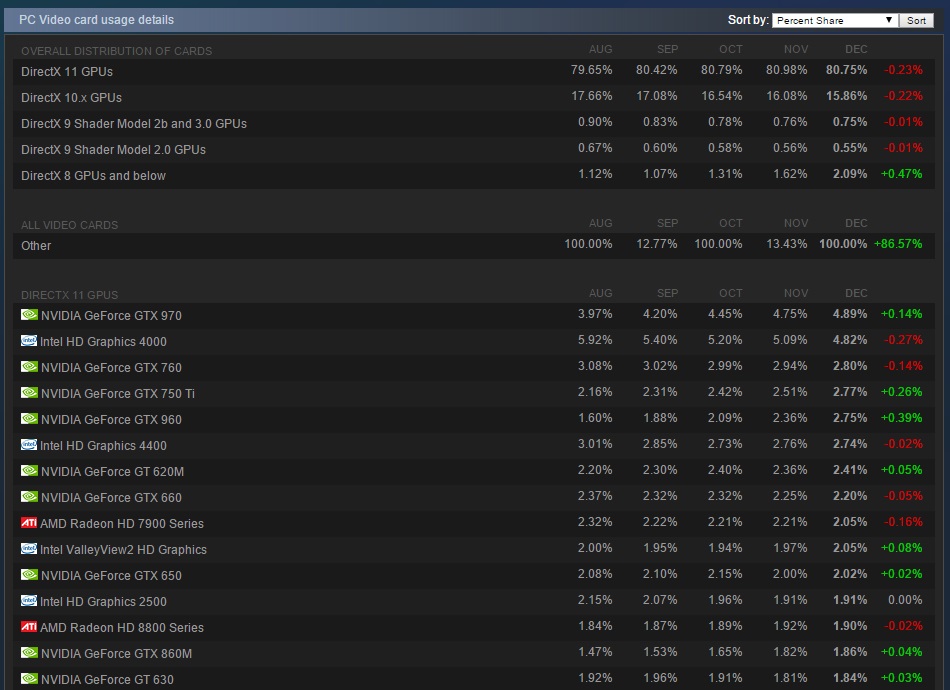Select DirectX 8 GPUs and below row
950x690 pixels.
(x=474, y=175)
